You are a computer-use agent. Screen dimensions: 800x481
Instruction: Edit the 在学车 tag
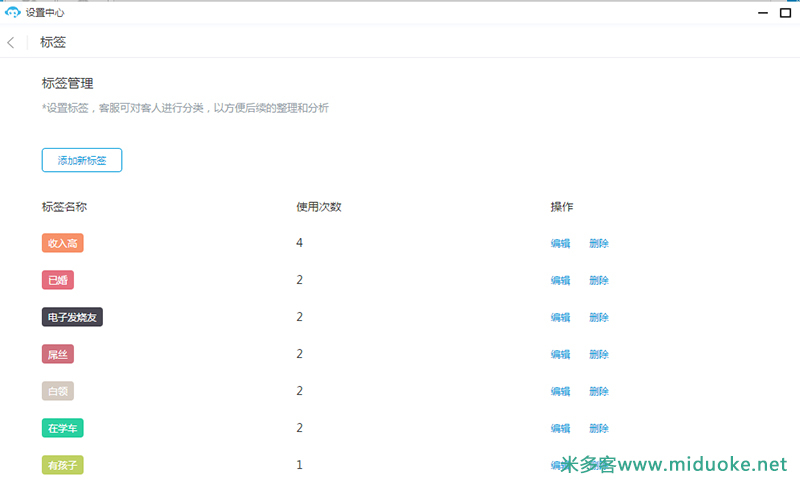coord(560,428)
